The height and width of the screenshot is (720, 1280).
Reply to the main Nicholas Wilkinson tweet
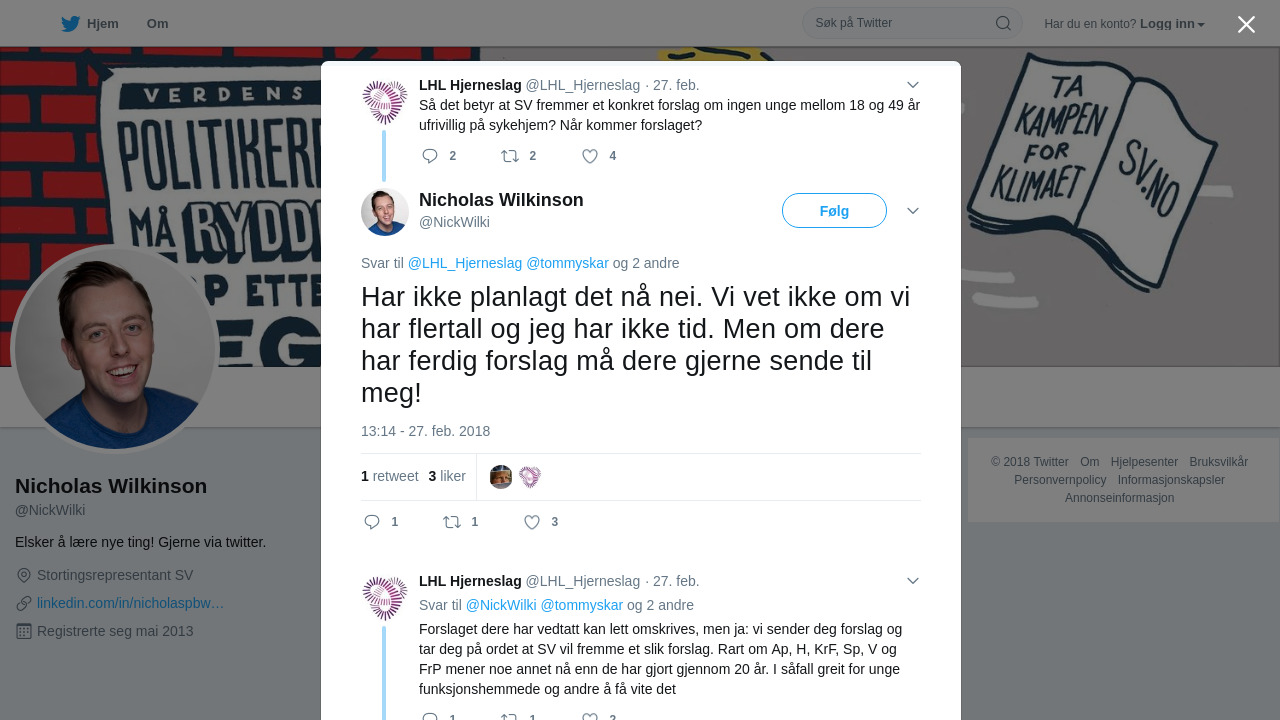pos(372,522)
